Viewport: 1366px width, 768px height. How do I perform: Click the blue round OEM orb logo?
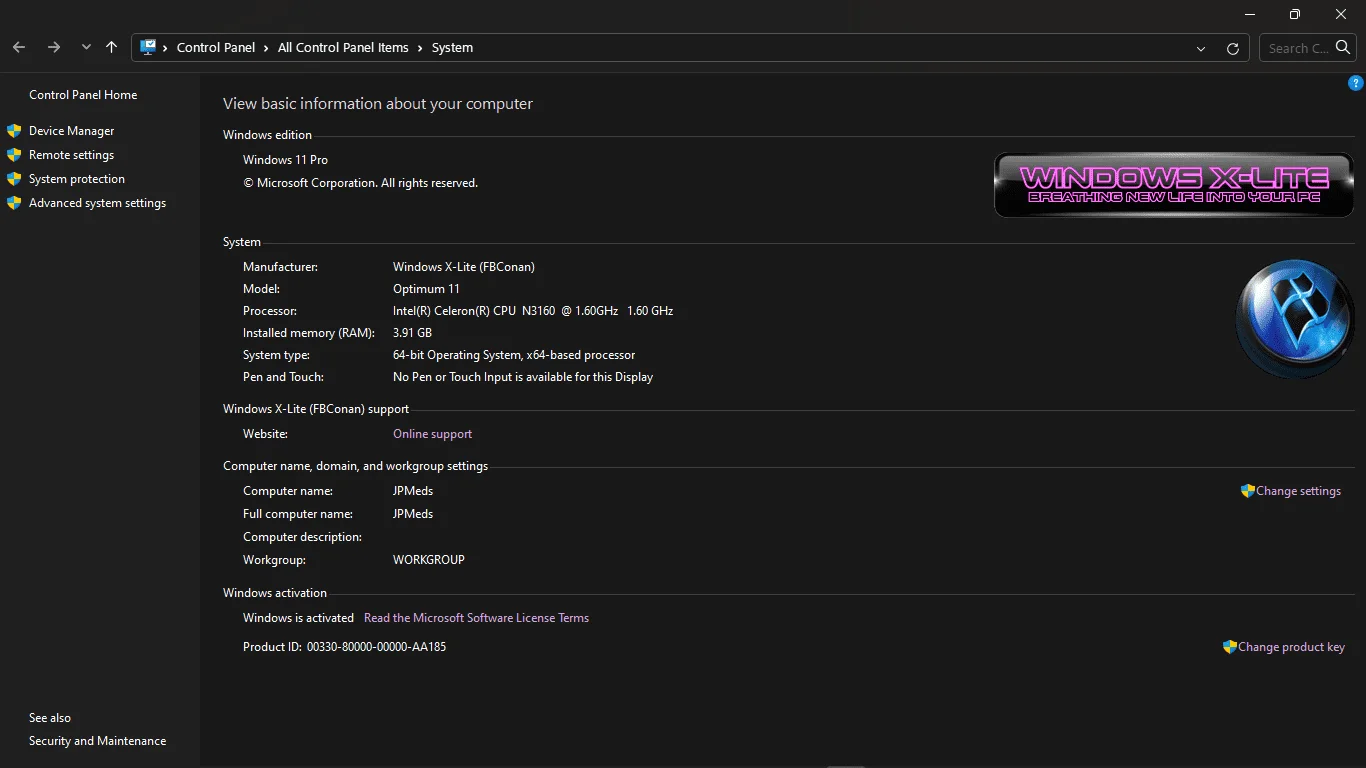coord(1295,319)
